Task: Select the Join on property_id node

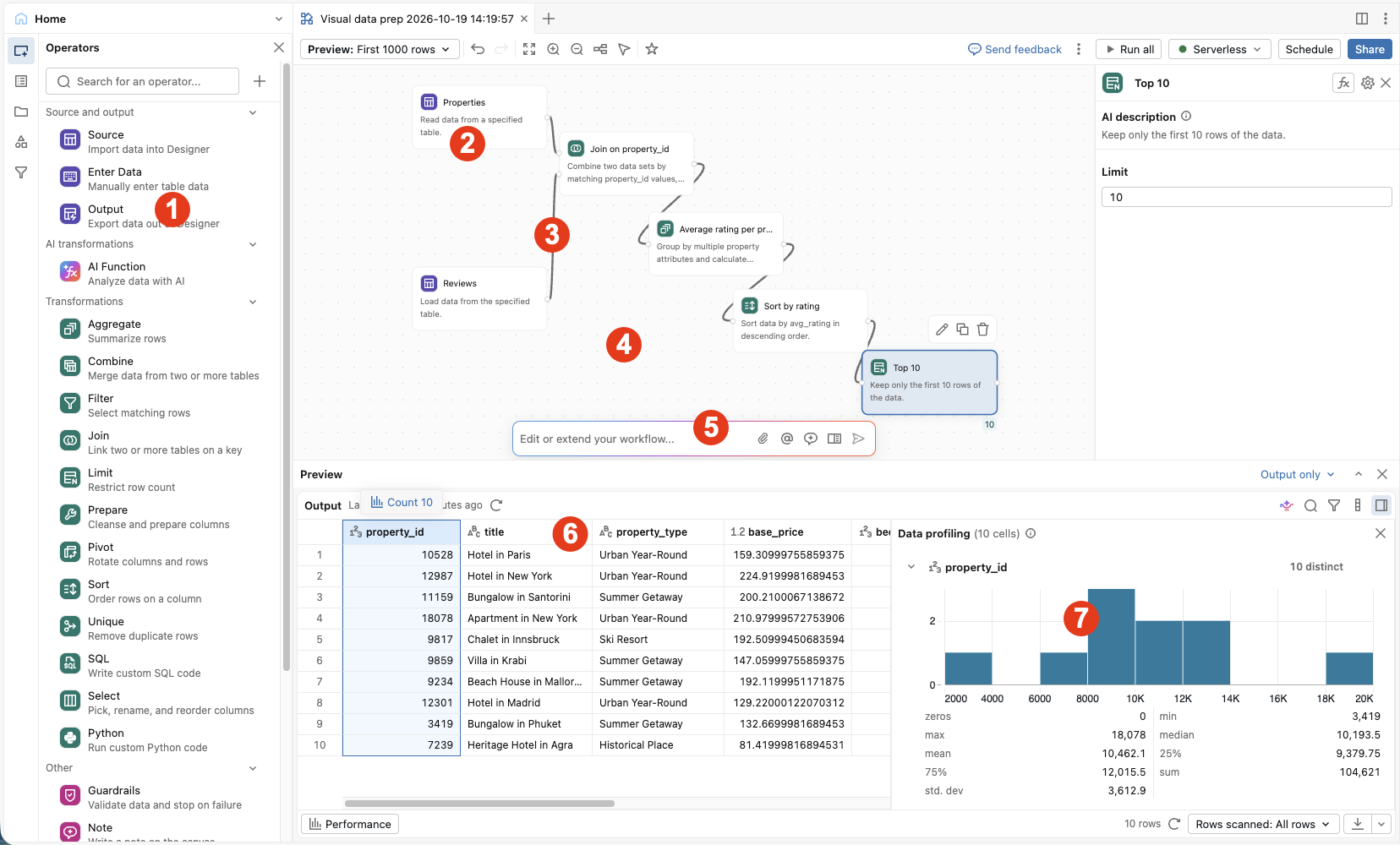Action: click(x=626, y=163)
